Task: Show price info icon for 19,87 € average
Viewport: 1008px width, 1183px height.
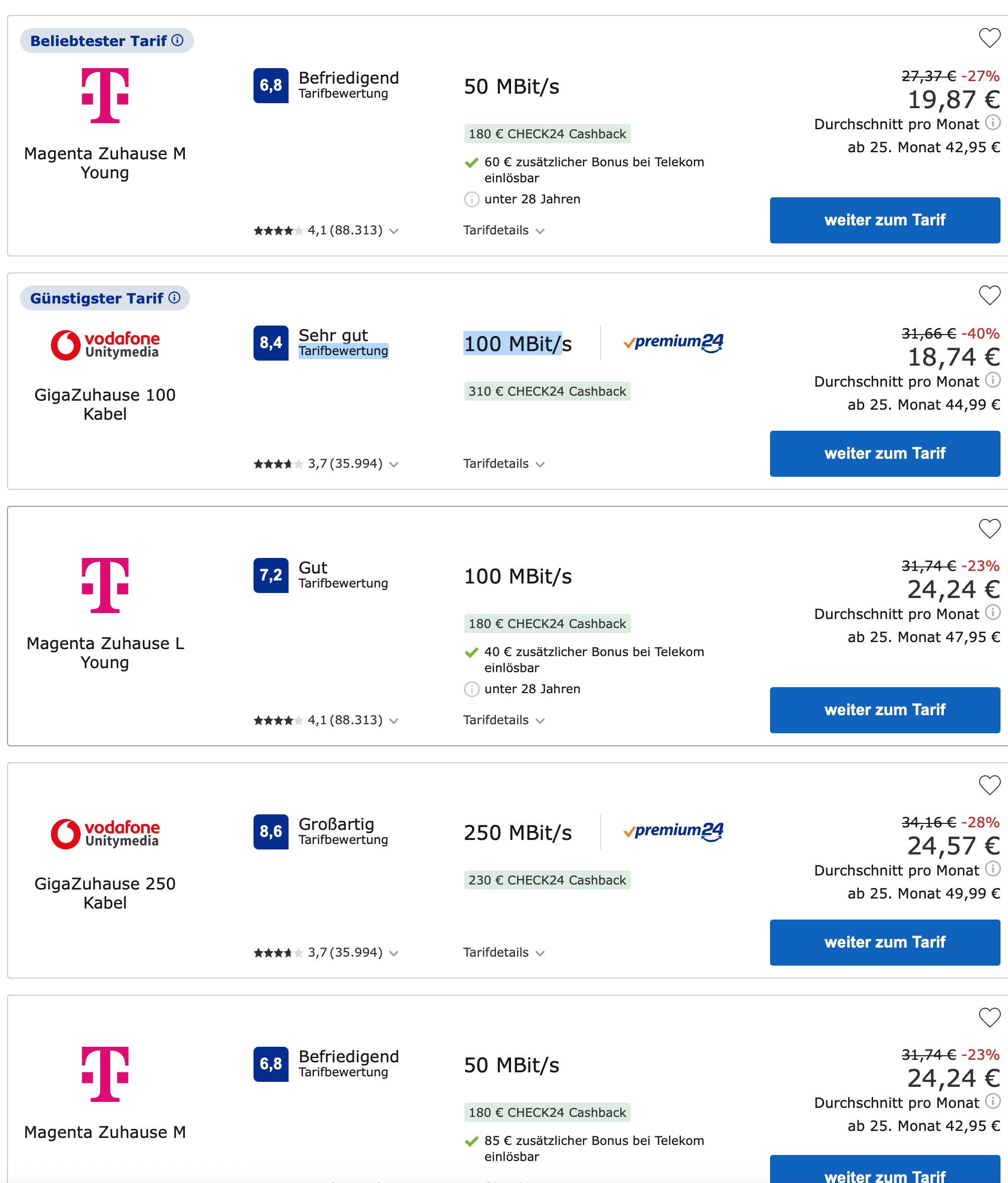Action: point(992,122)
